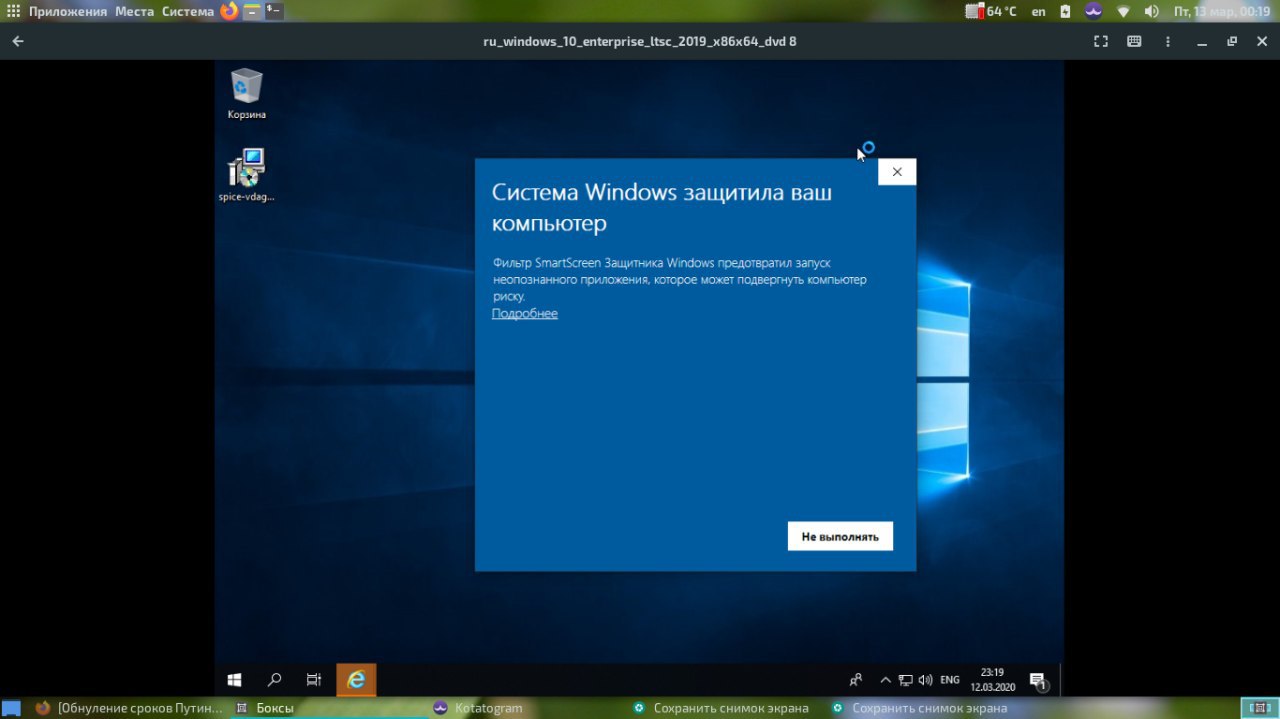The height and width of the screenshot is (719, 1280).
Task: Open the network indicator in top panel
Action: [1123, 11]
